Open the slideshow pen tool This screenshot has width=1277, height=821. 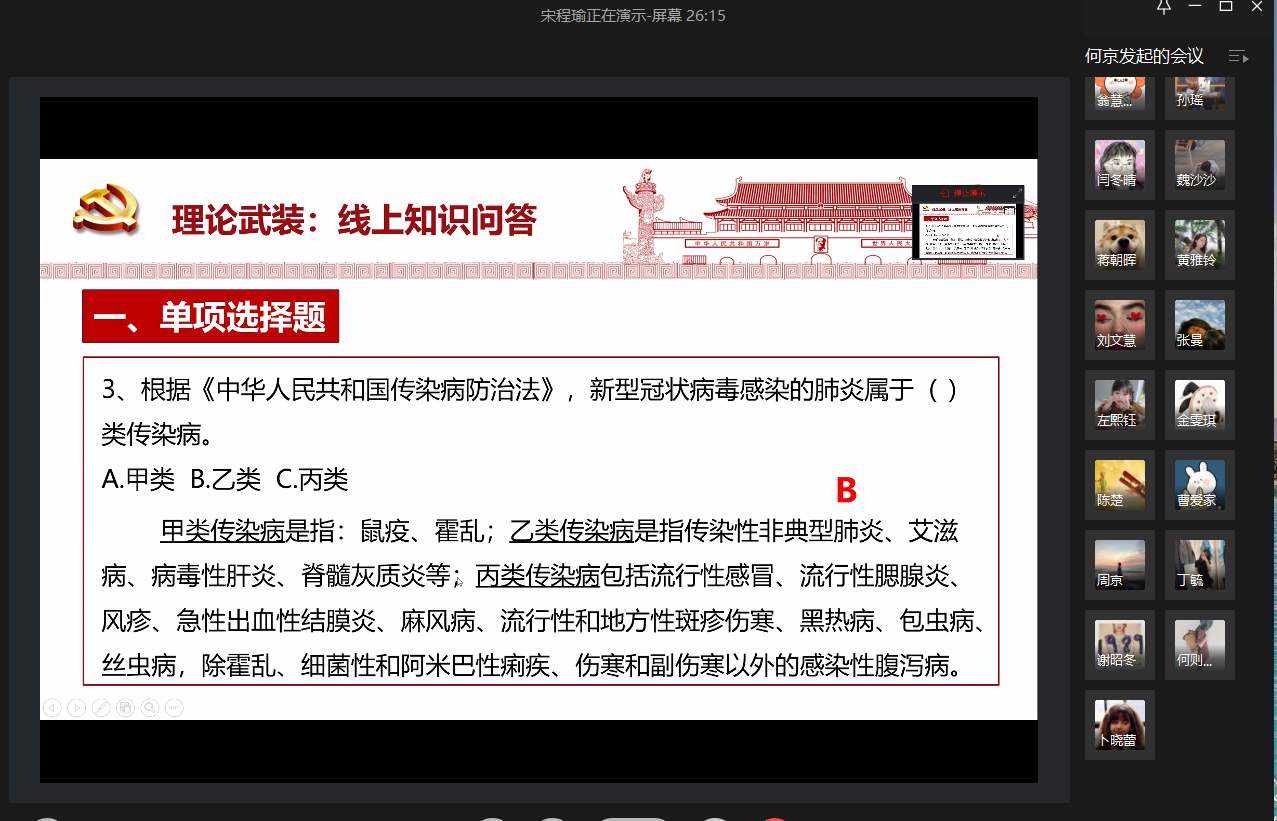101,708
